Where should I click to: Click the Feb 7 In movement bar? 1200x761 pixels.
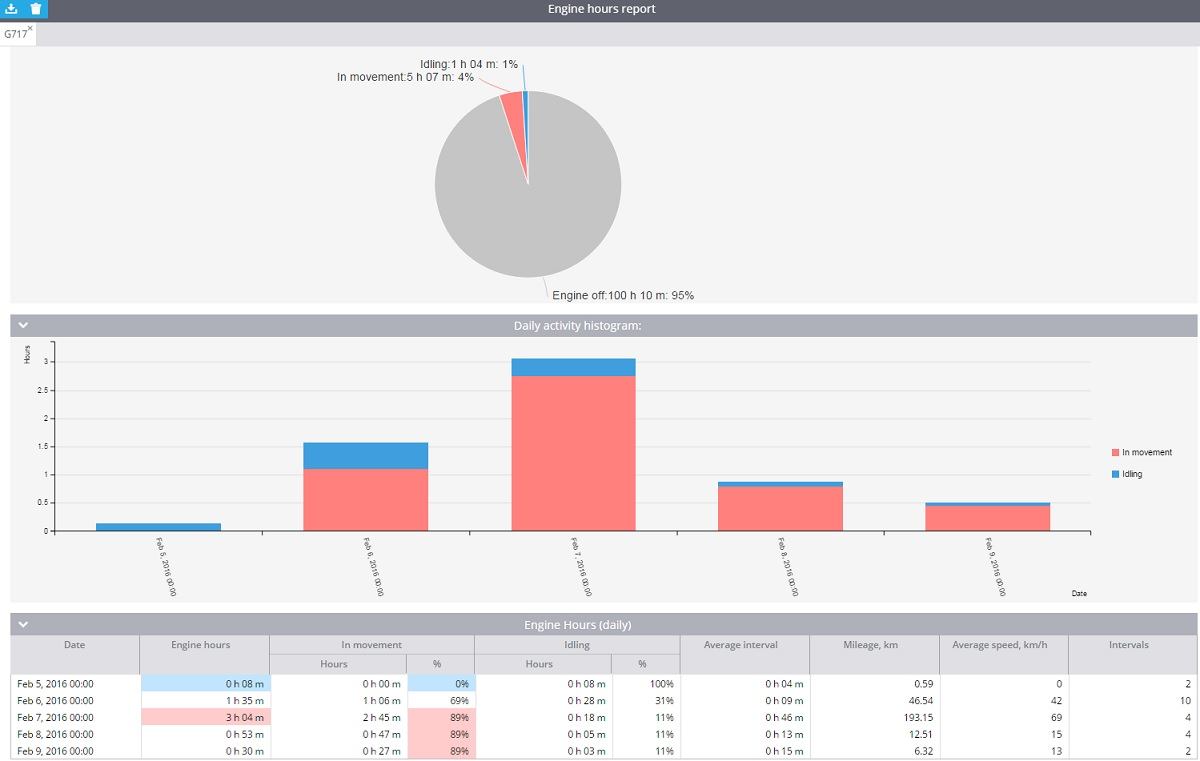[573, 453]
